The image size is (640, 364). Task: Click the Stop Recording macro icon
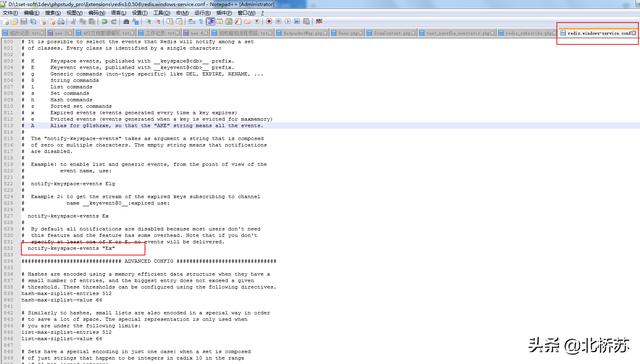click(x=278, y=22)
